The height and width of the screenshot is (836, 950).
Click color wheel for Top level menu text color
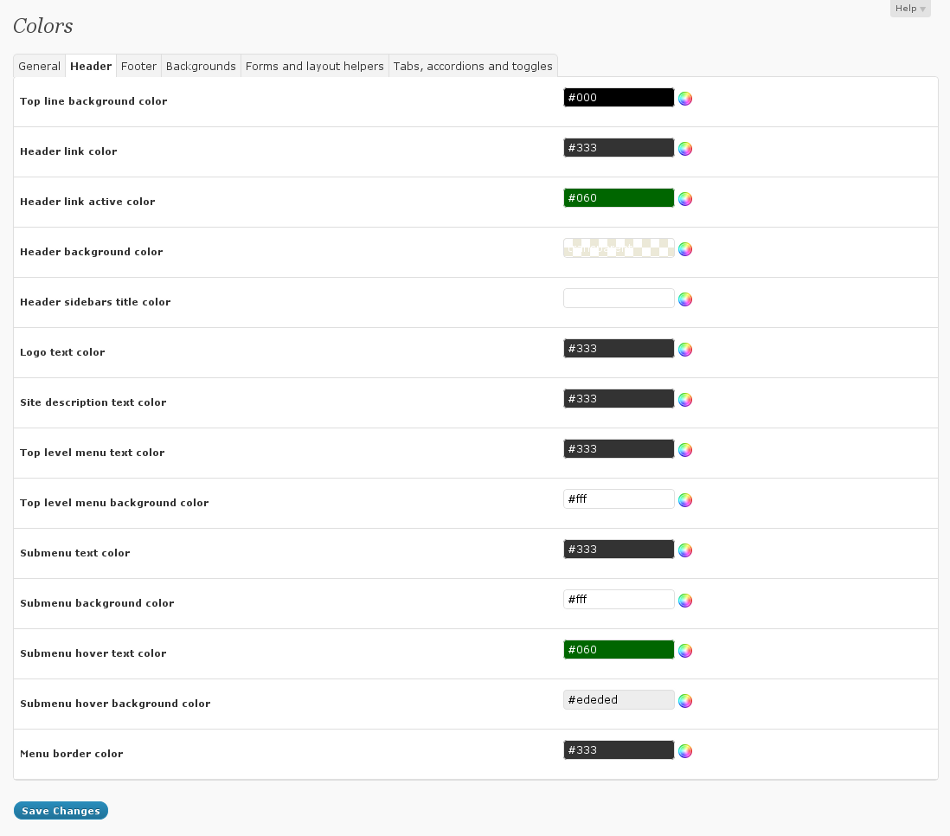(685, 450)
